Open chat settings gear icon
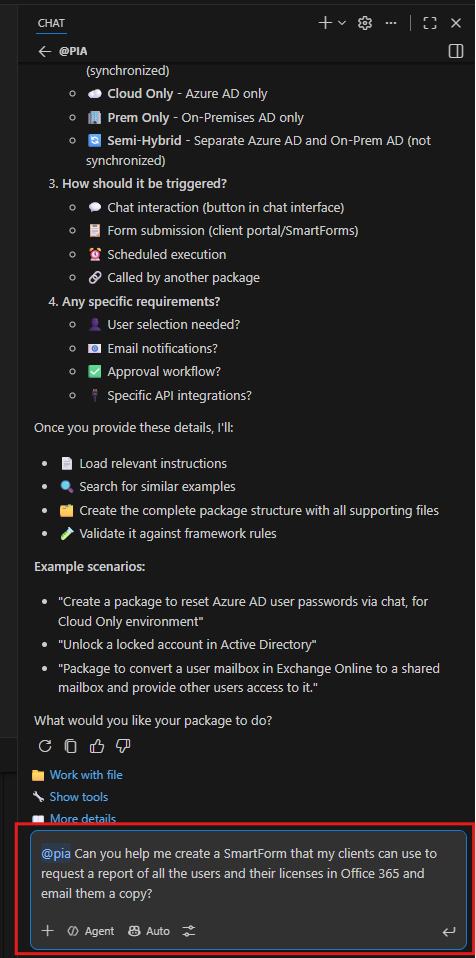 [365, 23]
